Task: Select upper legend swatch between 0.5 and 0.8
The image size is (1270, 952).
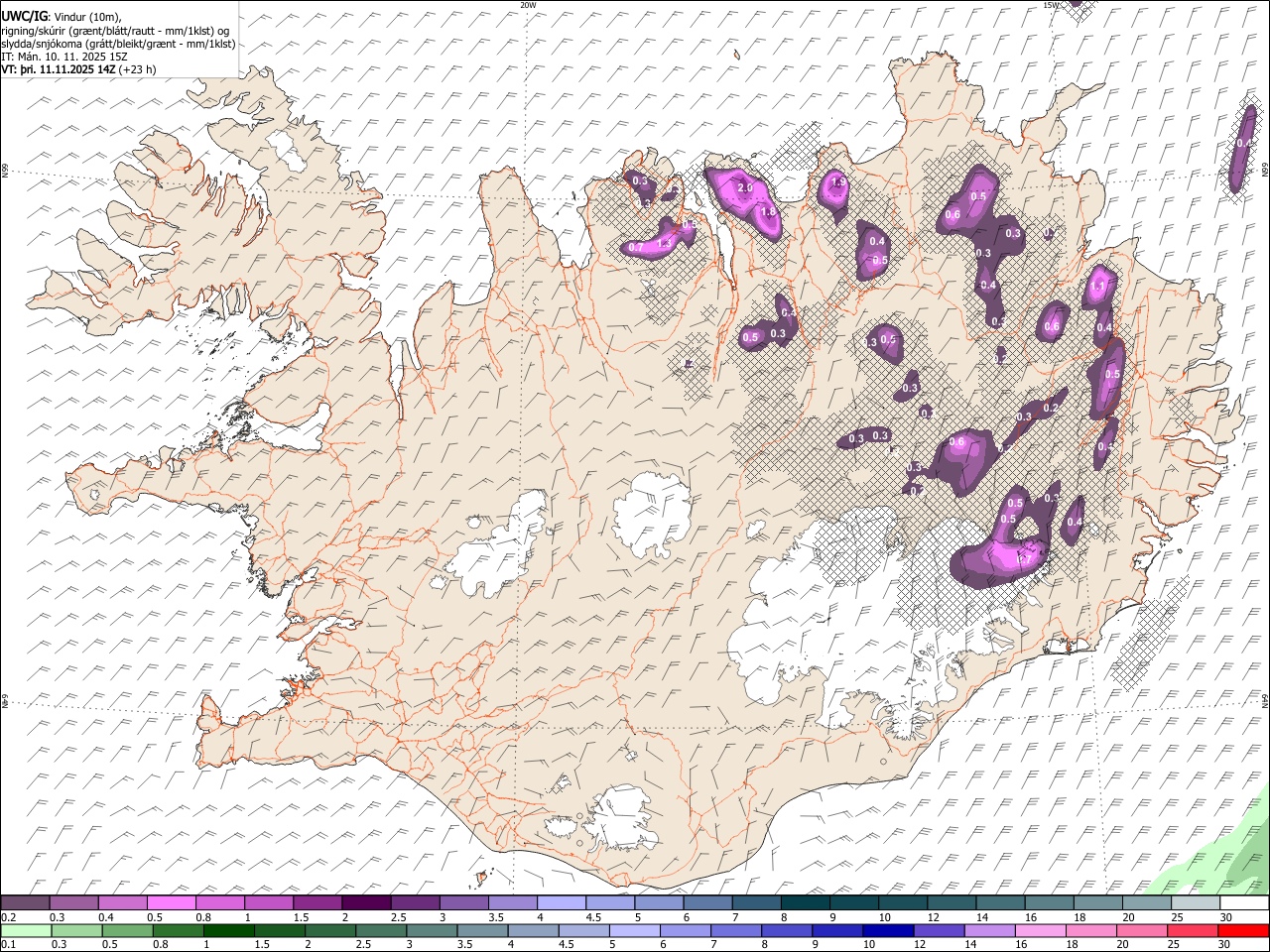Action: click(x=171, y=902)
